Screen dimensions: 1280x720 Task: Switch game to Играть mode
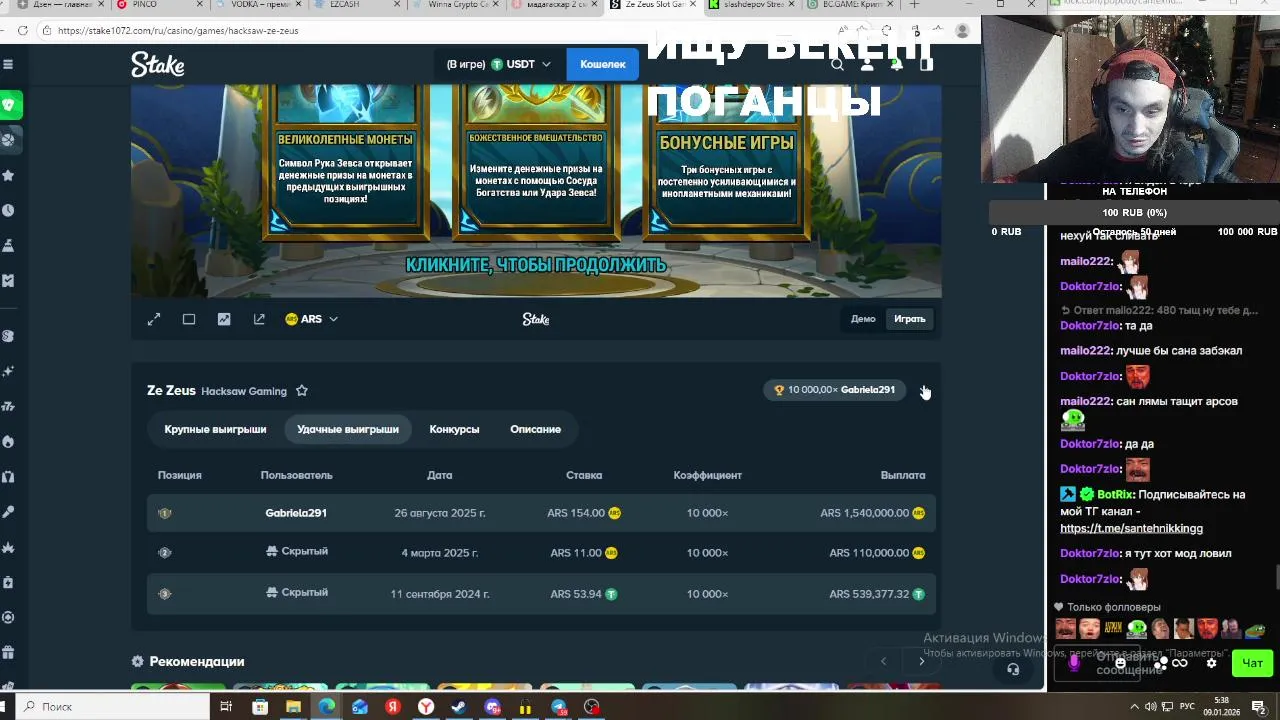click(x=910, y=319)
